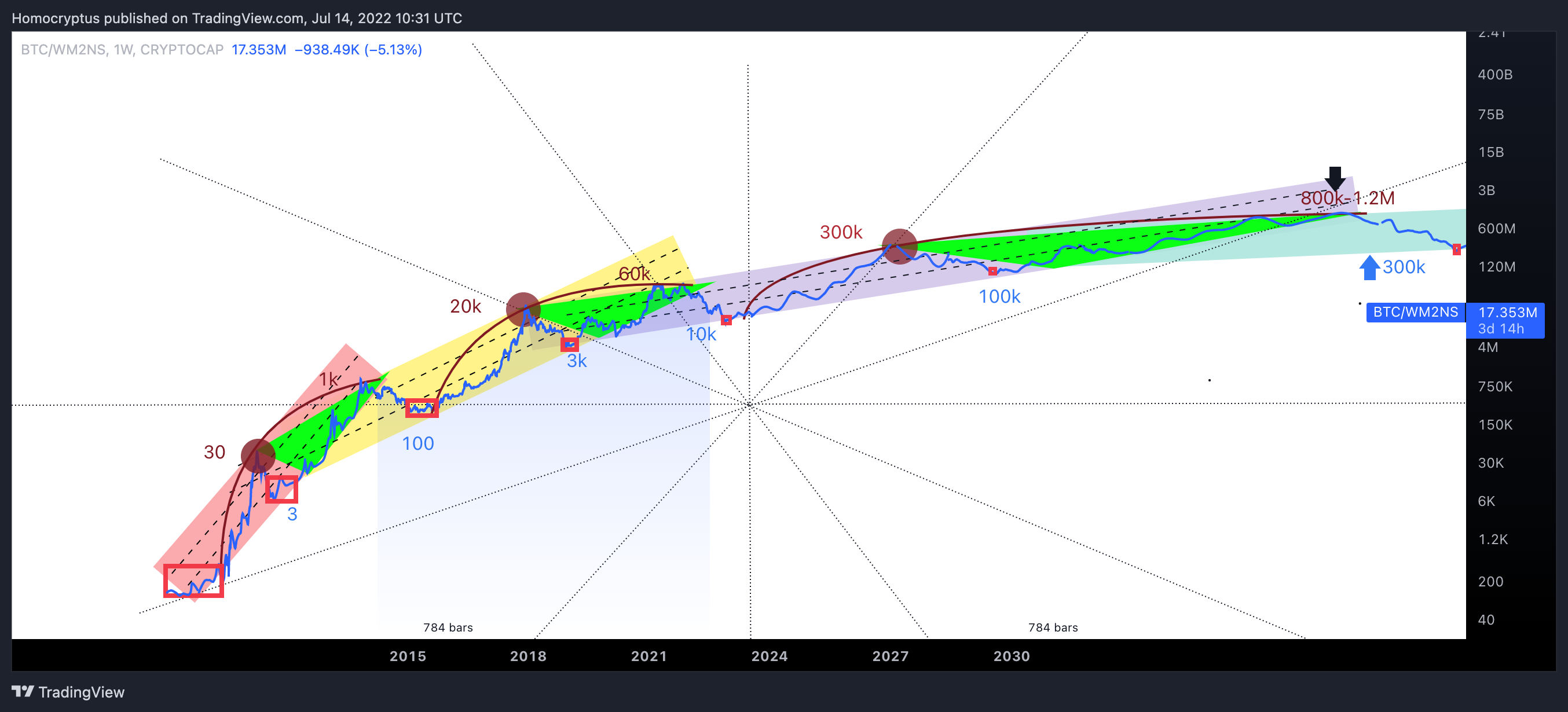Click the red 1k annotation text
The image size is (1568, 712).
click(x=329, y=380)
